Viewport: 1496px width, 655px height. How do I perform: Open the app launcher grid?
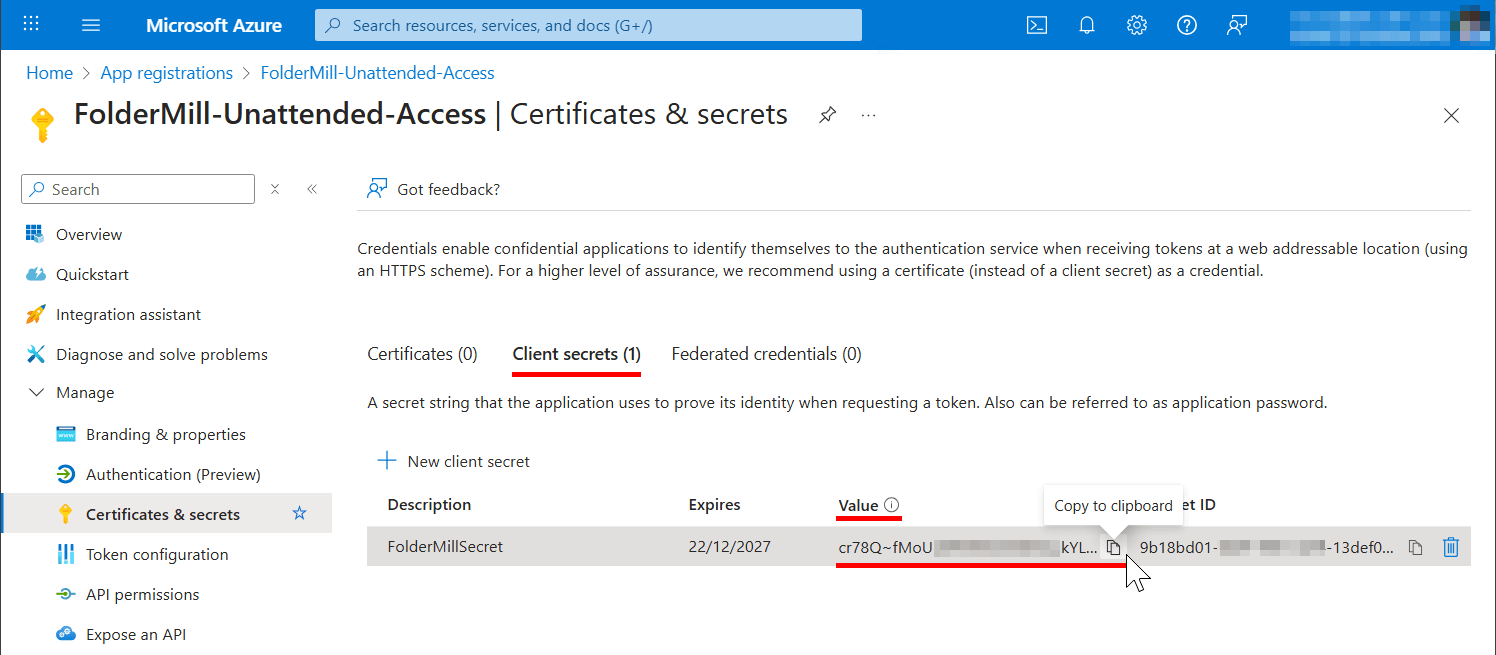pyautogui.click(x=30, y=23)
